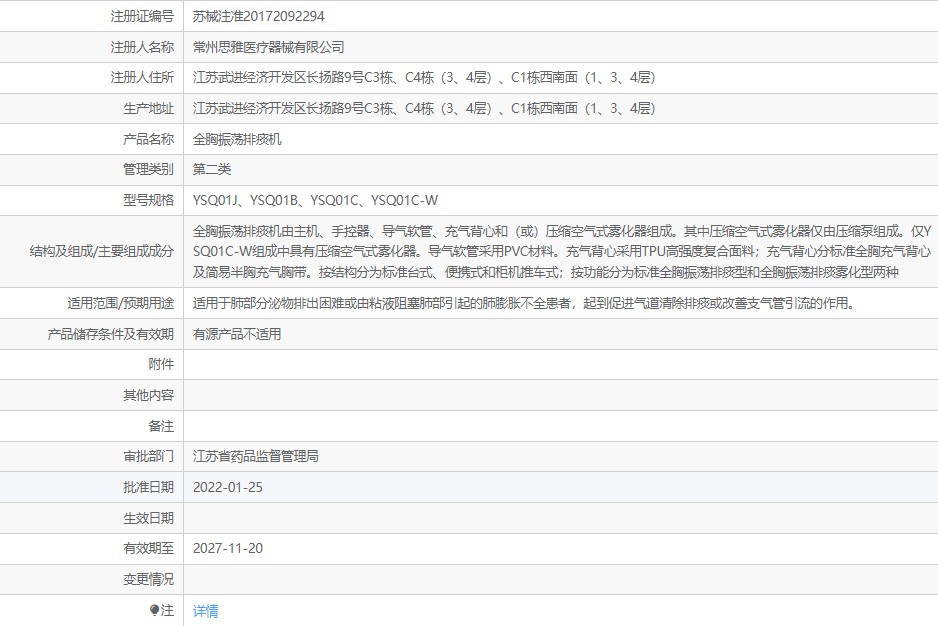Click the 其他内容 label
The image size is (938, 626).
[148, 395]
